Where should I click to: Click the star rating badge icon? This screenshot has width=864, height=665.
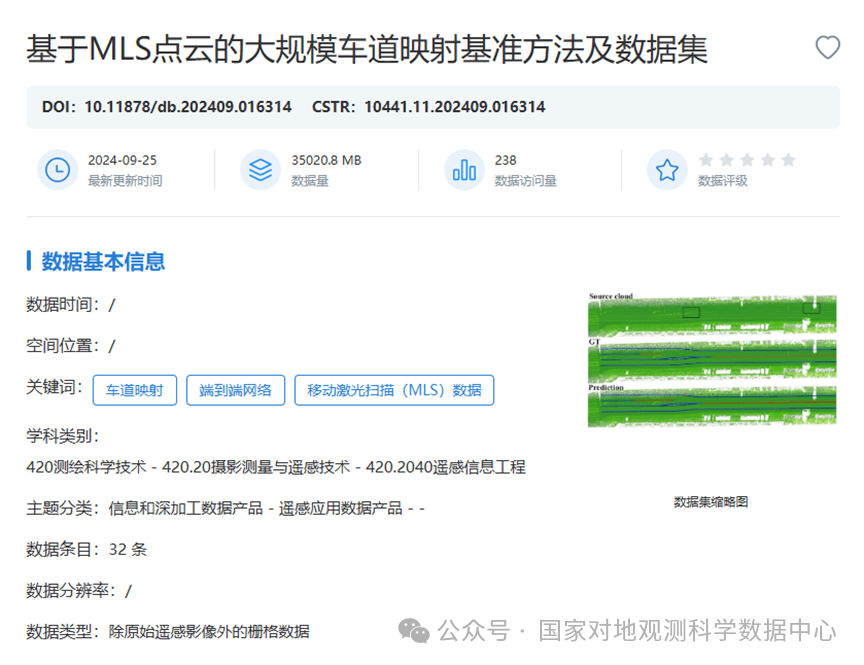pos(667,170)
